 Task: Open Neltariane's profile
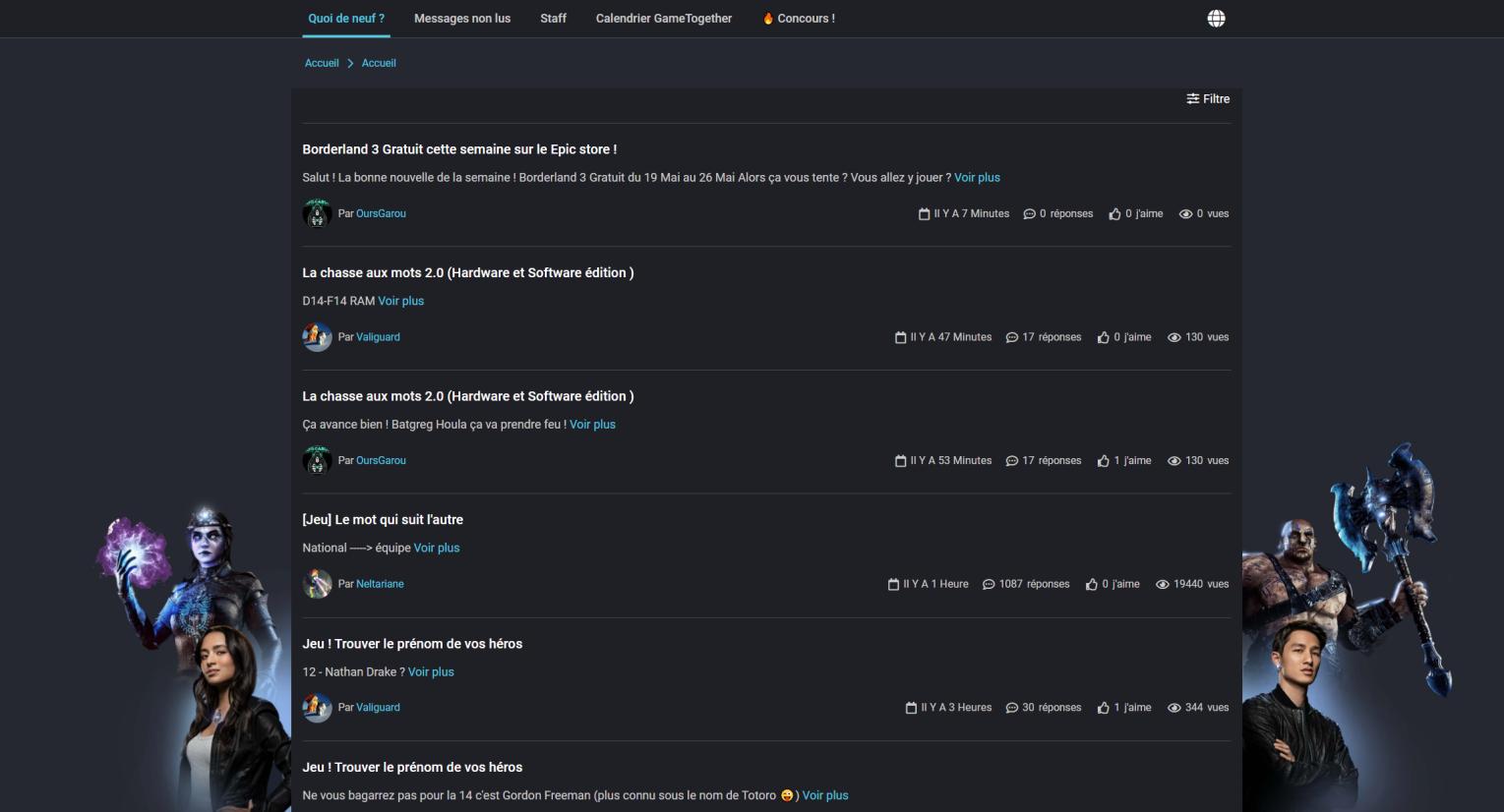click(379, 583)
